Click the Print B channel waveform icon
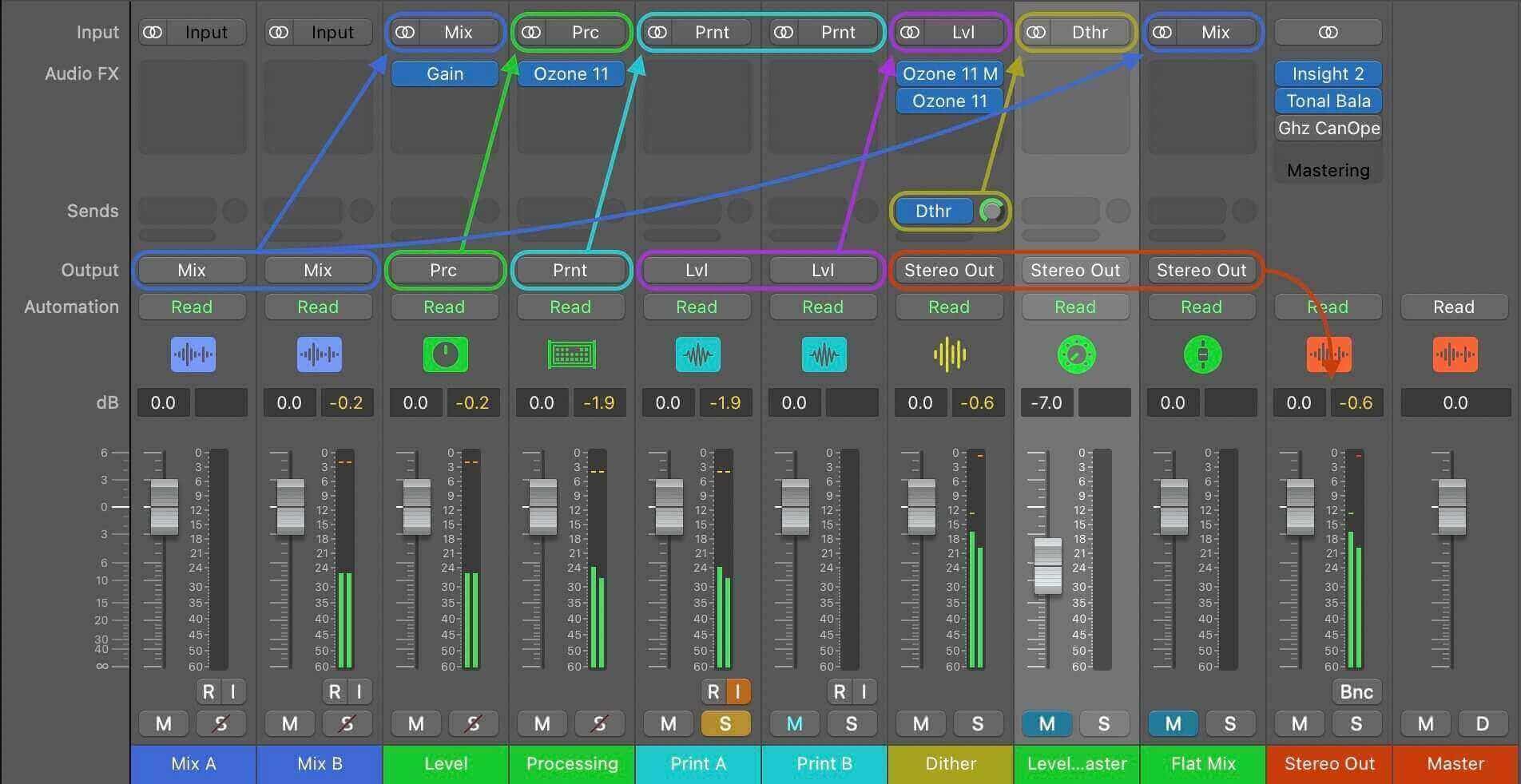 [x=824, y=354]
